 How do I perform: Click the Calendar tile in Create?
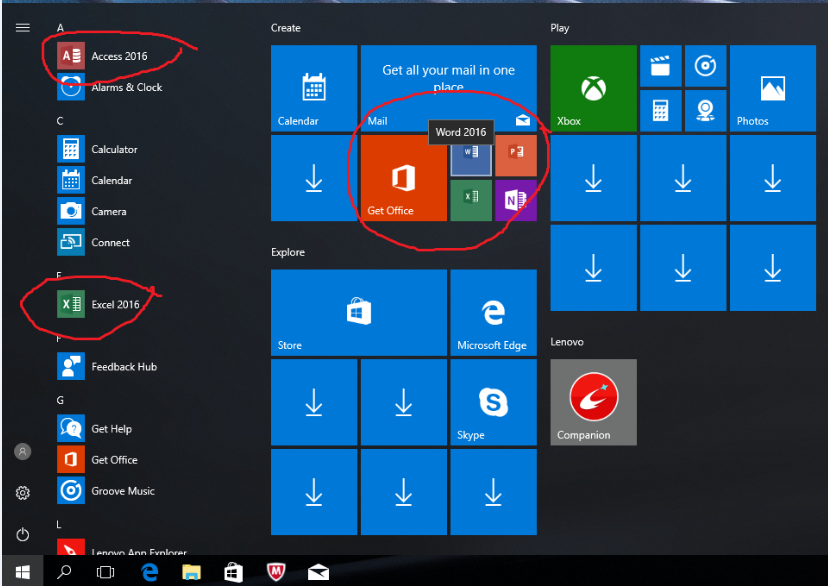tap(314, 88)
